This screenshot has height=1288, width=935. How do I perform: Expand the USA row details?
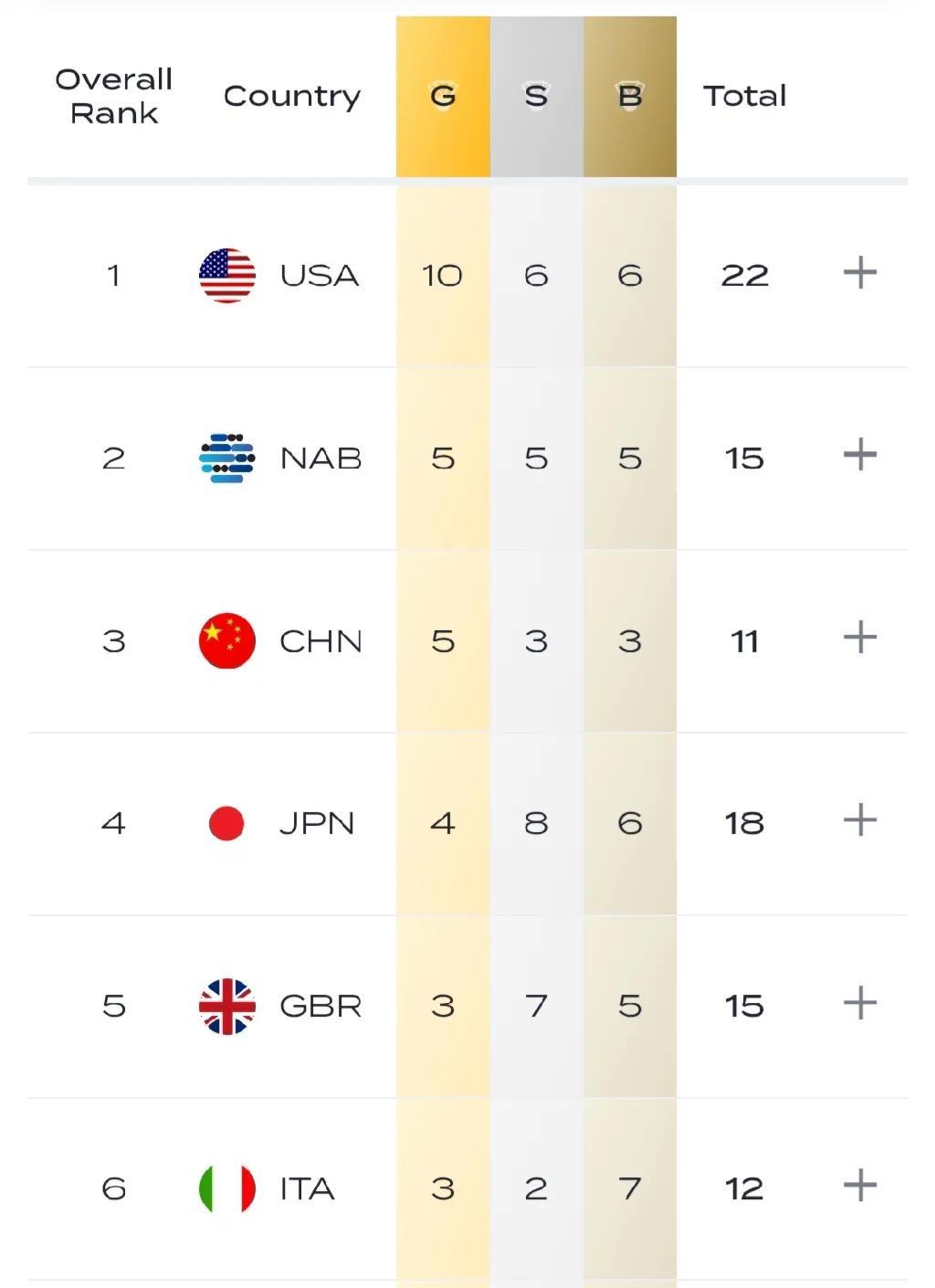[x=859, y=273]
